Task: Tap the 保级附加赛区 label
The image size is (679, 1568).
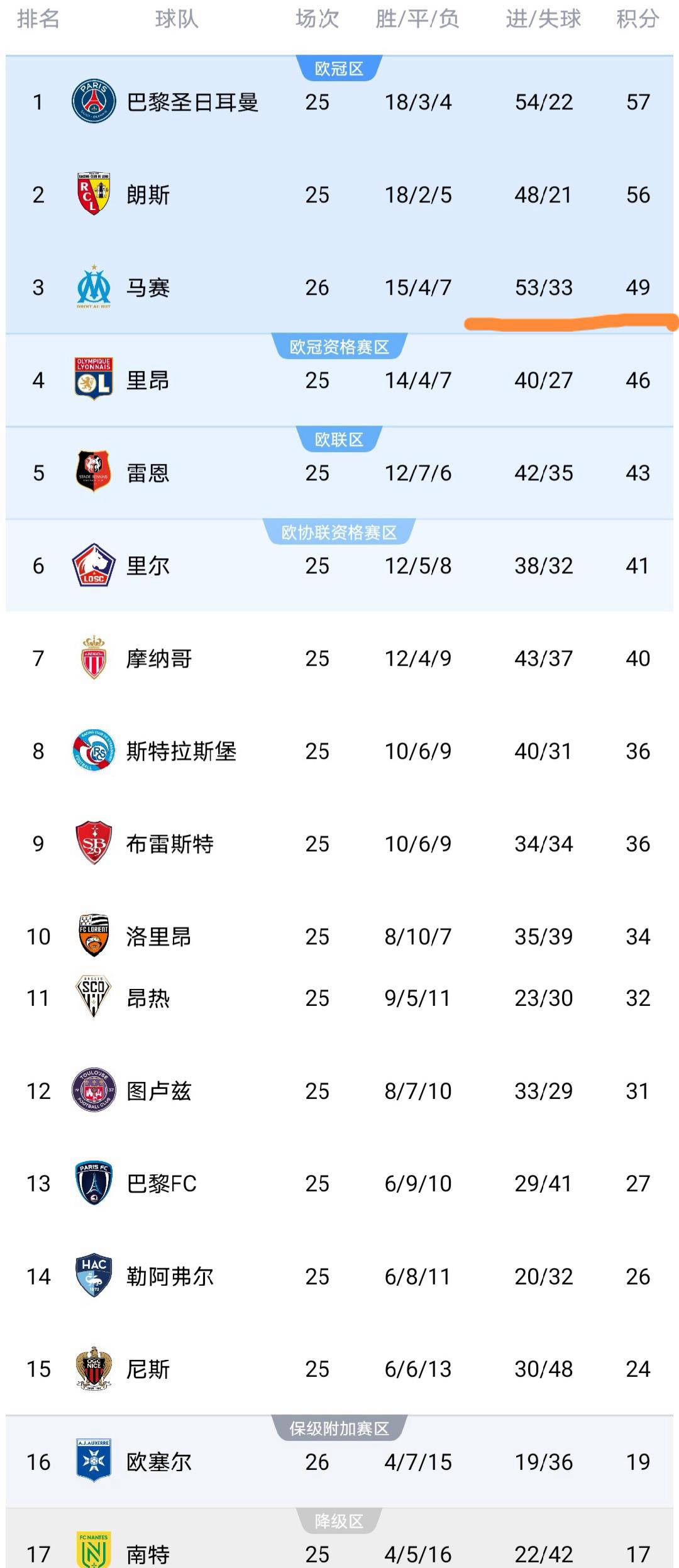Action: click(339, 1429)
